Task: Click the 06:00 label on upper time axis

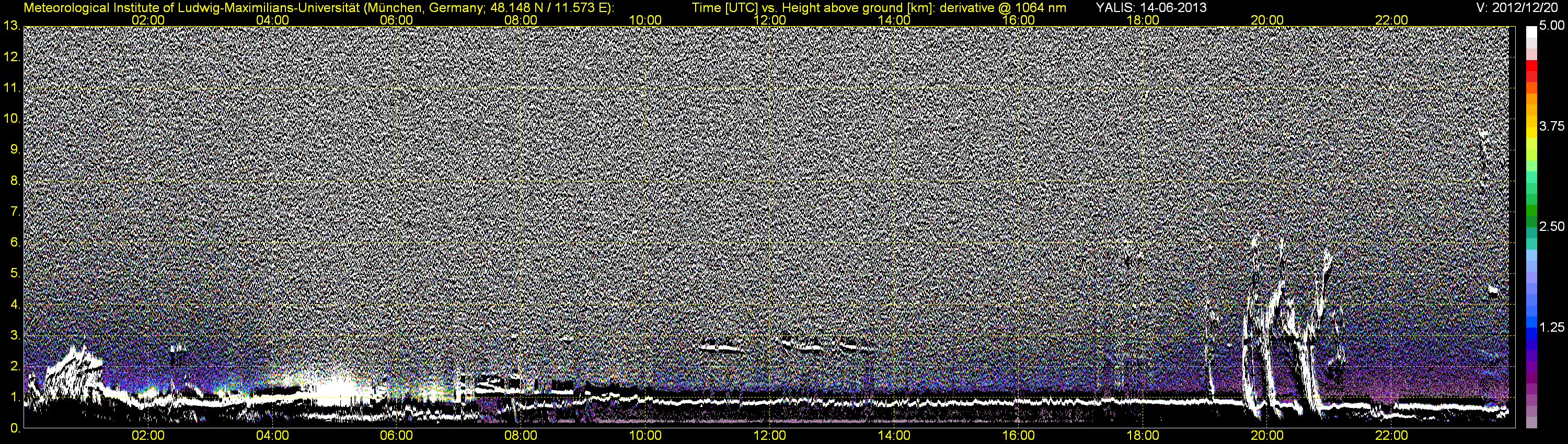Action: (397, 20)
